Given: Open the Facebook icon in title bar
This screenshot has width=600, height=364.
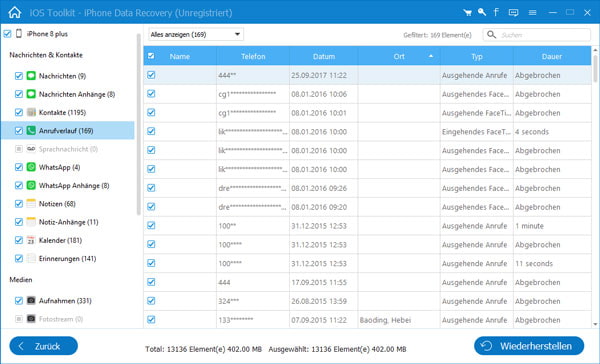Looking at the screenshot, I should (x=496, y=12).
